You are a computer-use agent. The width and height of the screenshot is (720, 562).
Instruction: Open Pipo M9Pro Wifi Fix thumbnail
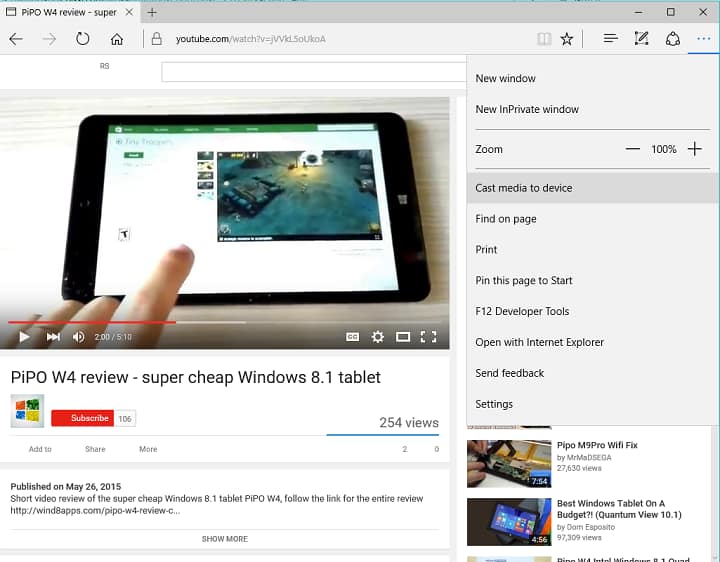pos(509,464)
